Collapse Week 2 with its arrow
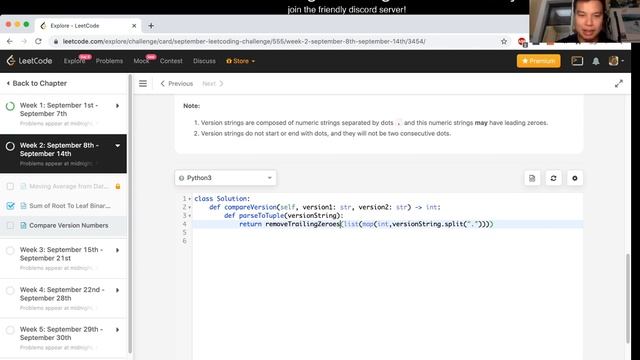This screenshot has width=640, height=360. pos(118,146)
